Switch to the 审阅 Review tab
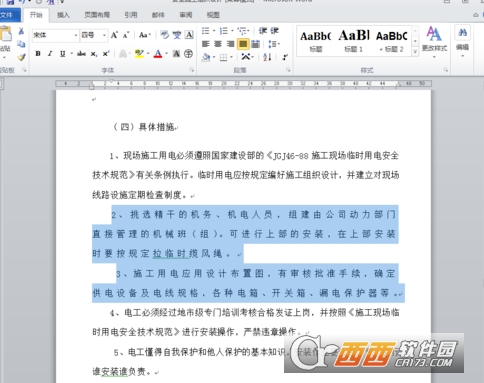Viewport: 484px width, 383px height. (186, 15)
